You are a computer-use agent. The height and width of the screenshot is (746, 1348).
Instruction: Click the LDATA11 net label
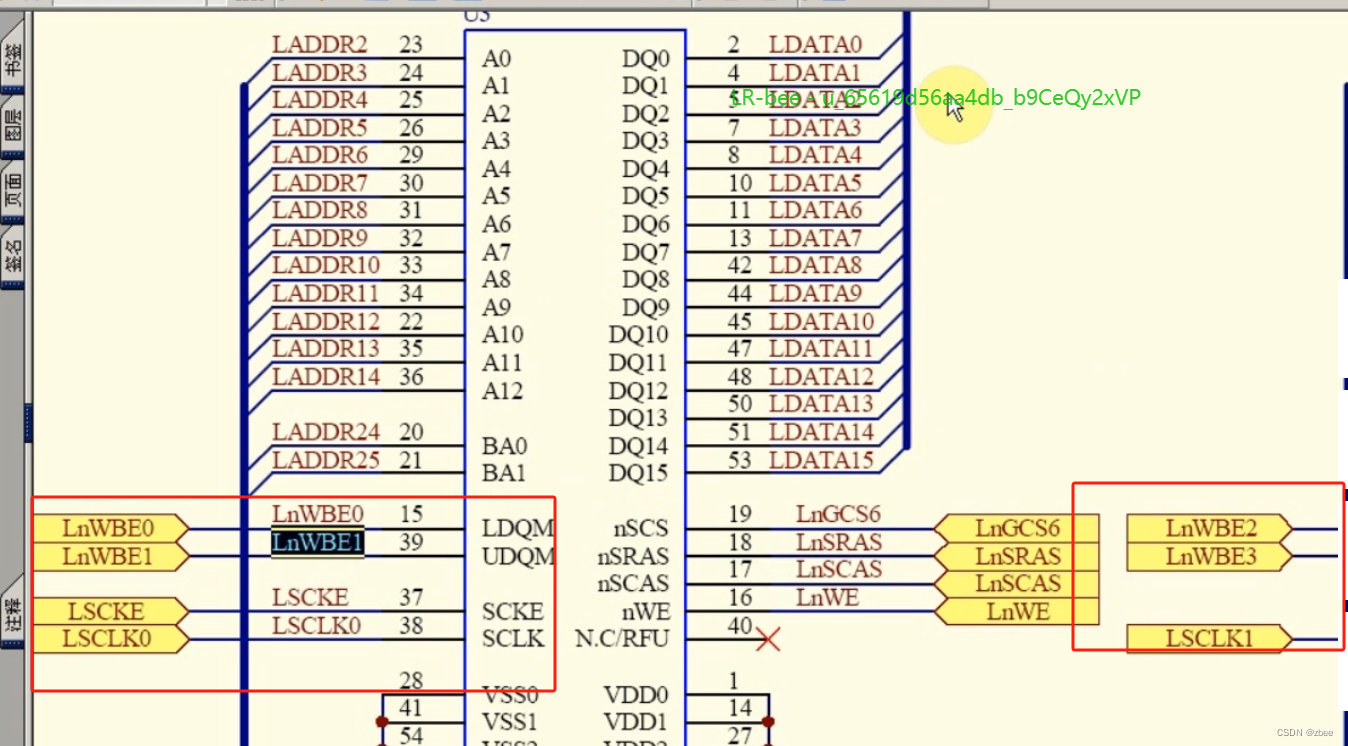tap(821, 349)
